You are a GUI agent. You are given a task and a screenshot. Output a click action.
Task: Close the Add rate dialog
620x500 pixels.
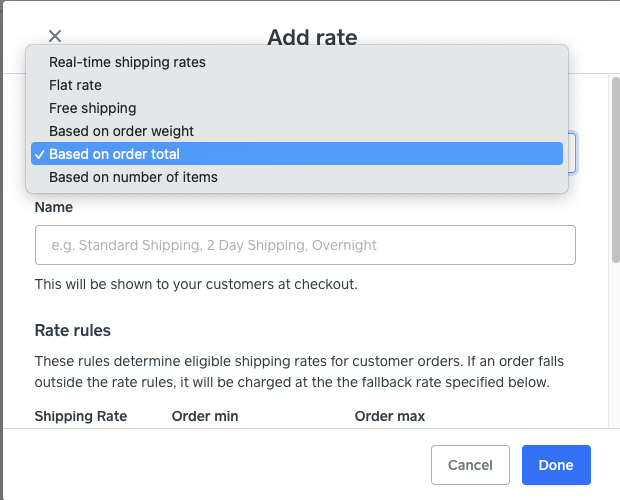click(x=55, y=37)
